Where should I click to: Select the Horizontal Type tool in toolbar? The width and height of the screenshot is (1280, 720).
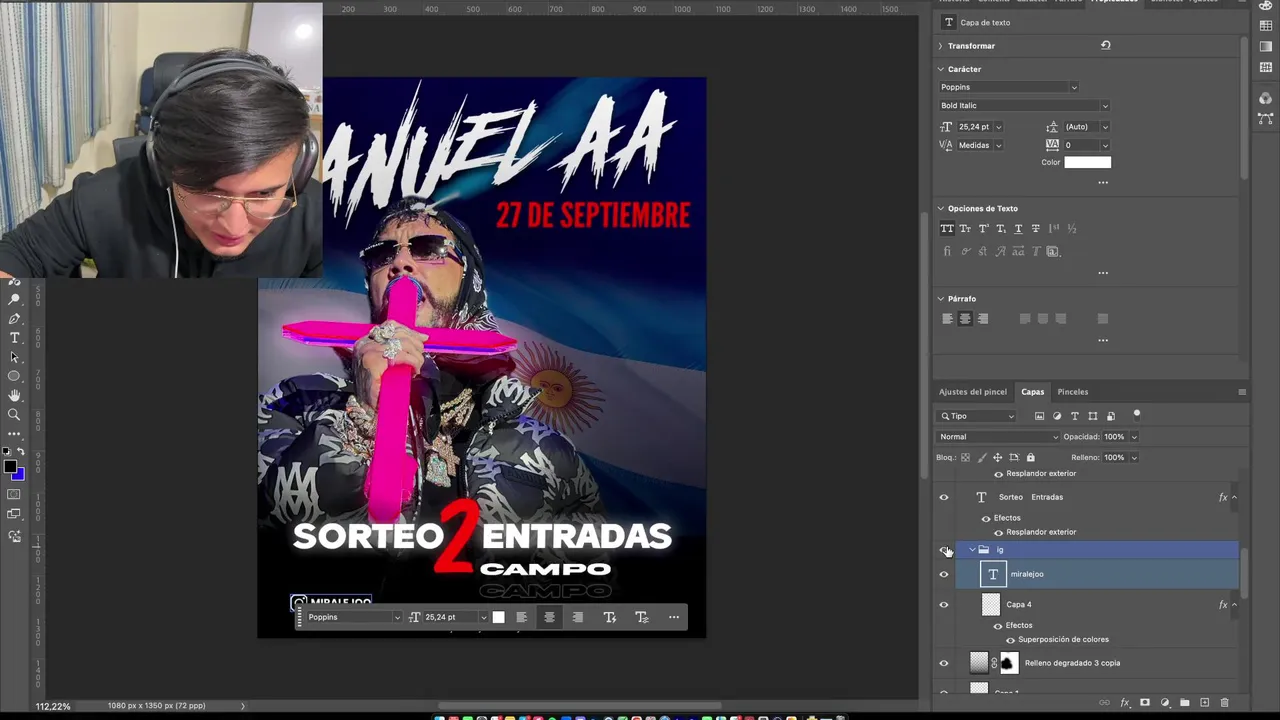coord(14,338)
